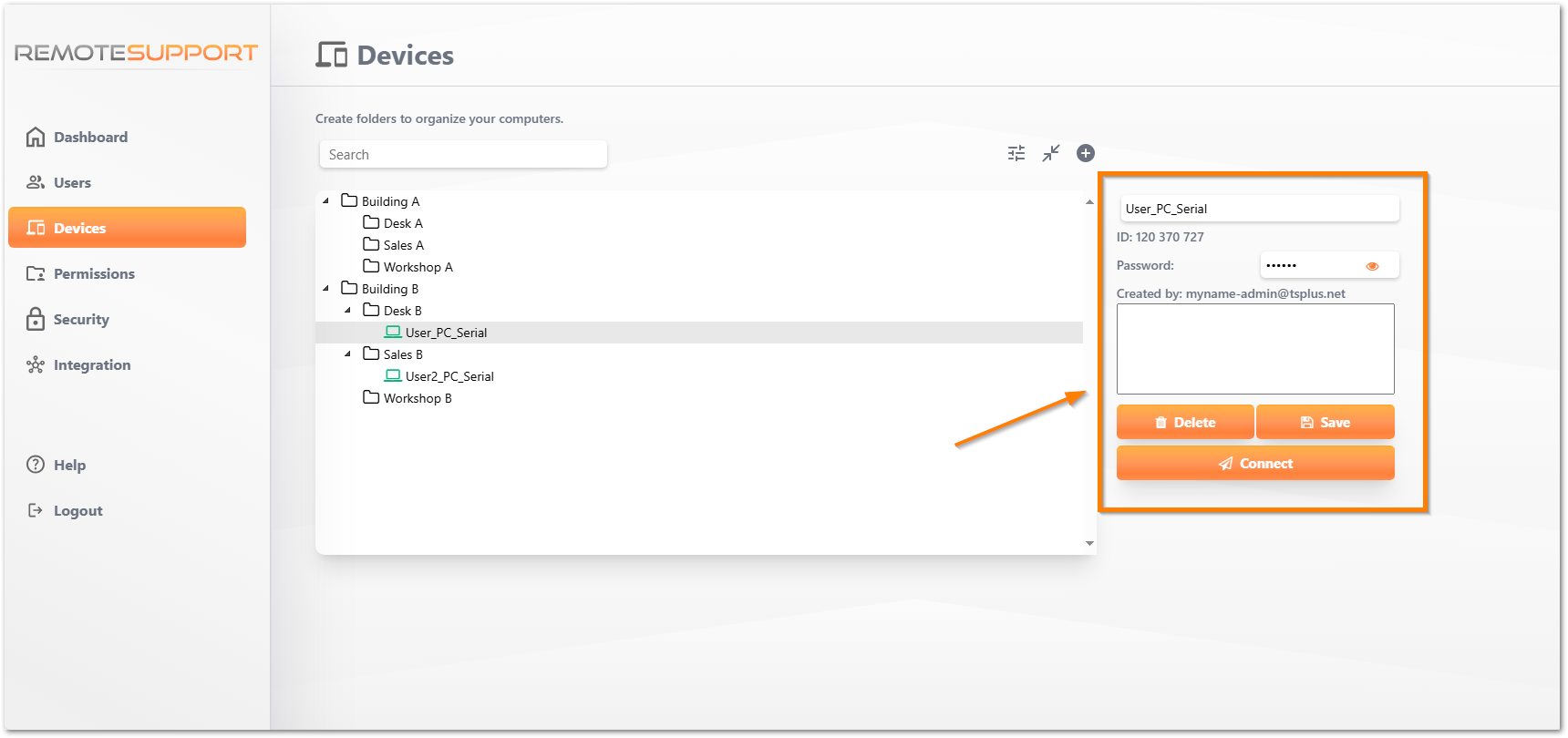This screenshot has width=1568, height=738.
Task: Select the Workshop A folder
Action: 418,267
